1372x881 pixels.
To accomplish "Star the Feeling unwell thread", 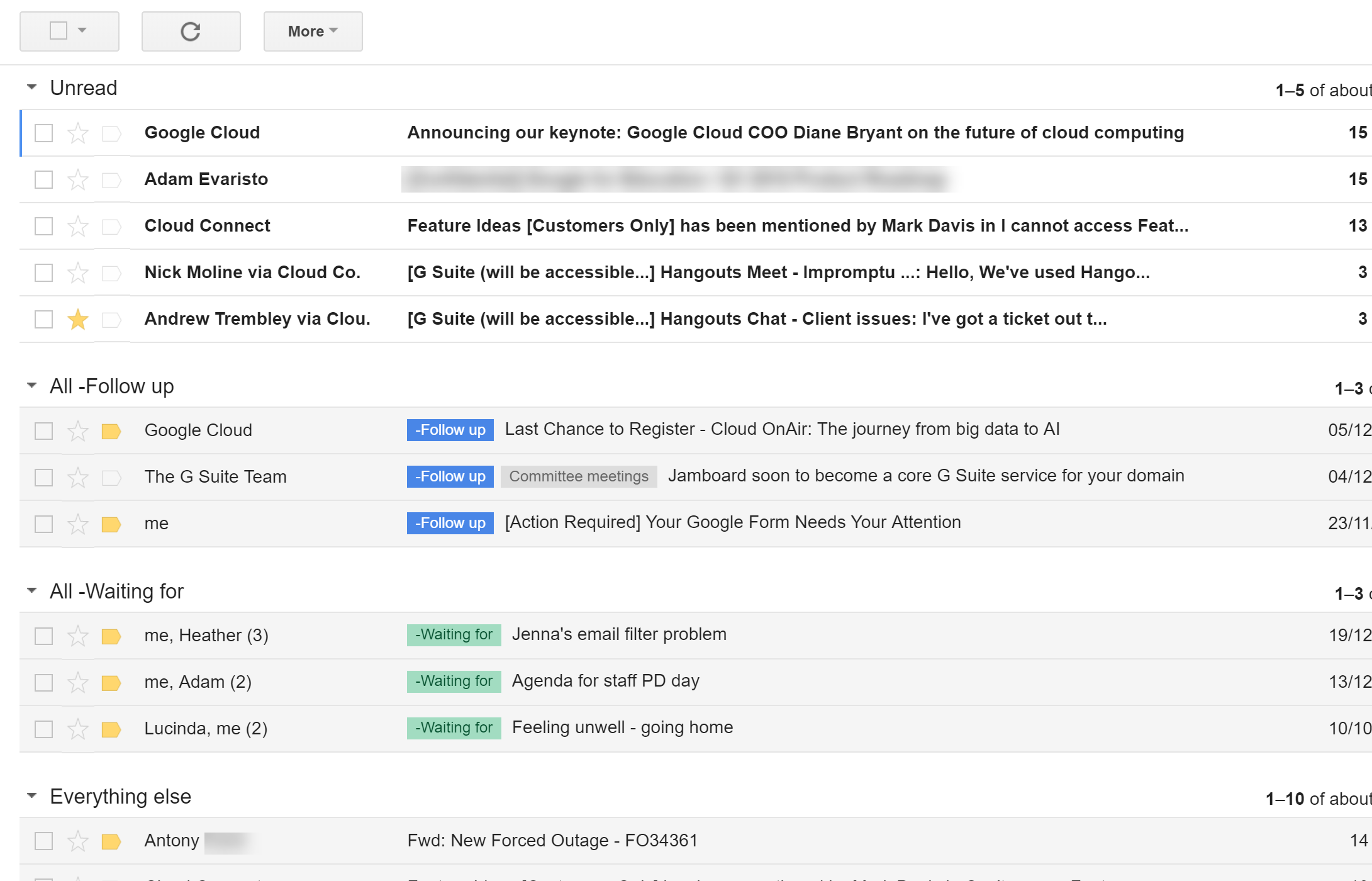I will click(x=78, y=729).
